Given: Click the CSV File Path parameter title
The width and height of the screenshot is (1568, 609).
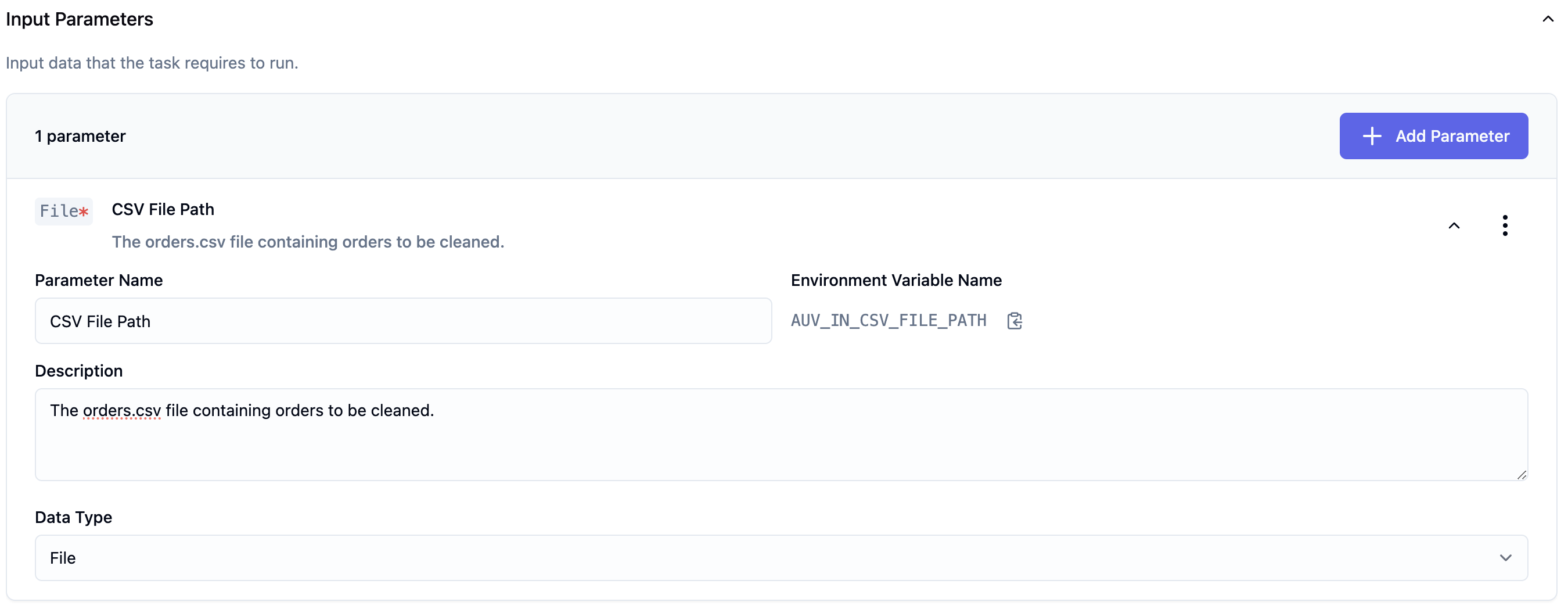Looking at the screenshot, I should coord(163,210).
